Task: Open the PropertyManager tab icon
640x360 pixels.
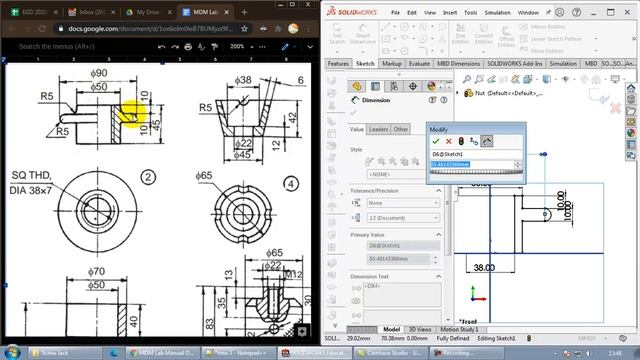Action: pos(375,86)
